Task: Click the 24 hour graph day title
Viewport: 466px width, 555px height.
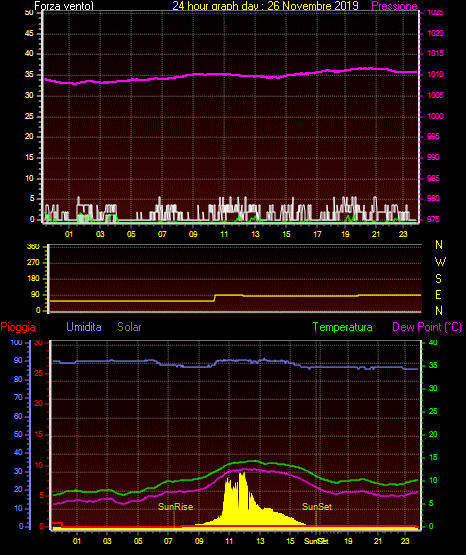Action: 265,6
